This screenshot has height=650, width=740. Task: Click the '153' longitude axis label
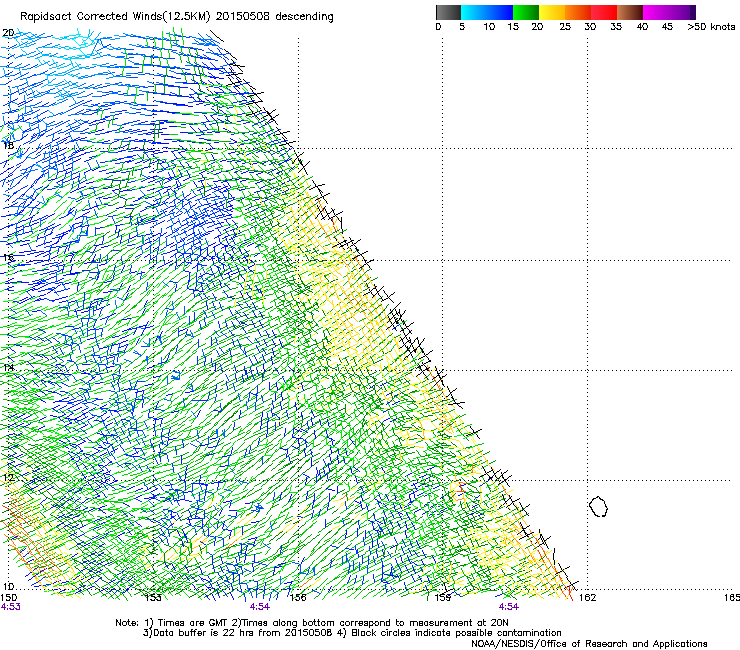153,598
